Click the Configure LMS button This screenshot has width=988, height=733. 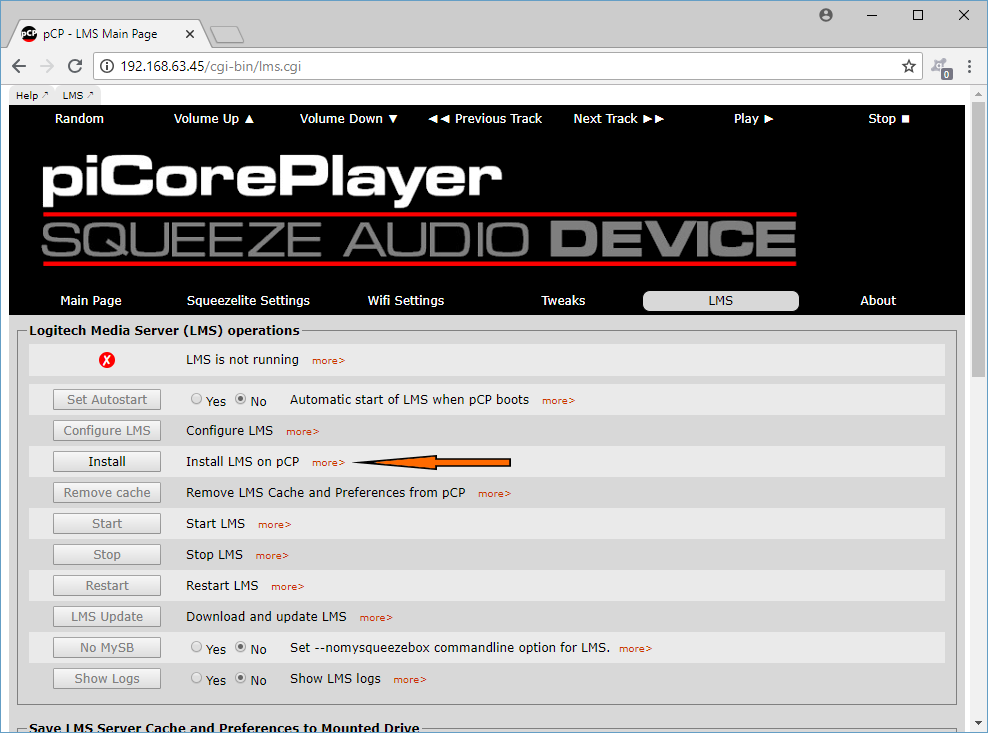(x=106, y=430)
